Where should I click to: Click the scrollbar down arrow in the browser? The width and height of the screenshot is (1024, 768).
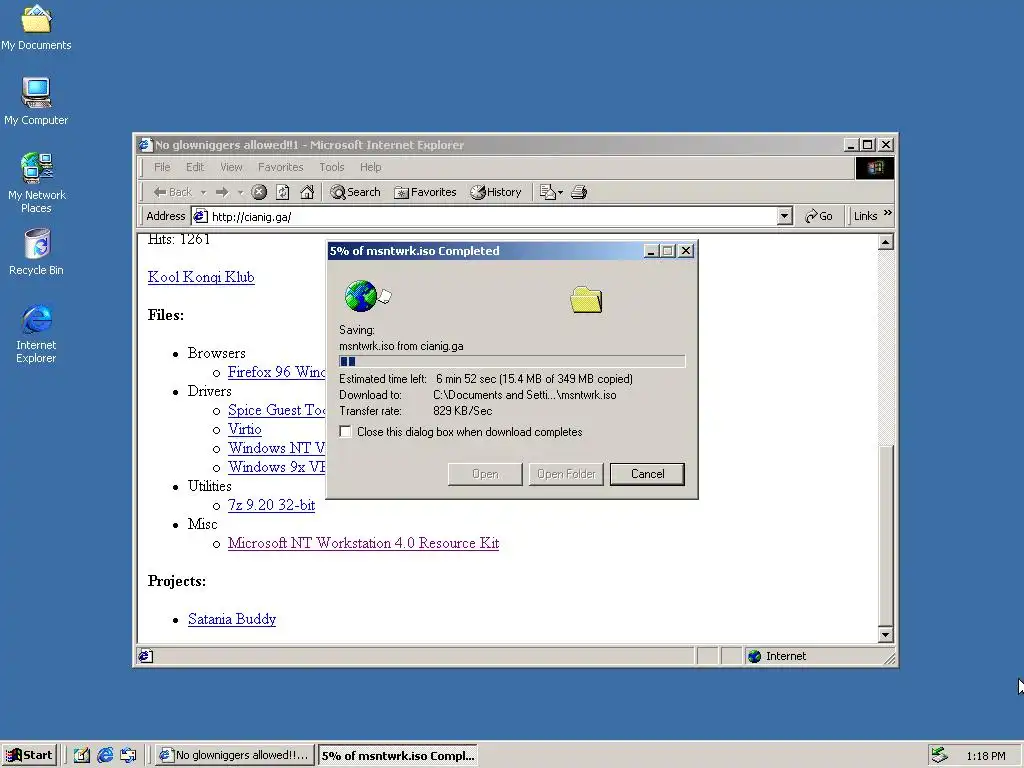(886, 634)
